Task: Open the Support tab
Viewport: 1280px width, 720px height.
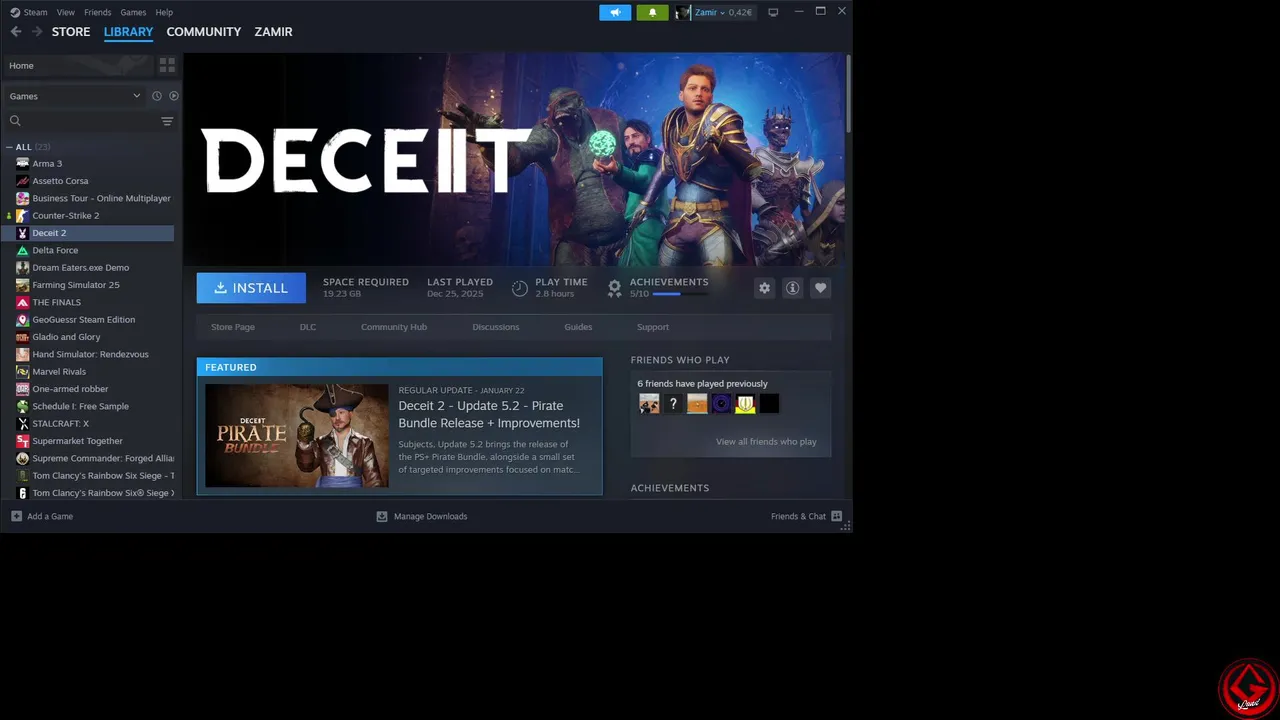Action: 653,327
